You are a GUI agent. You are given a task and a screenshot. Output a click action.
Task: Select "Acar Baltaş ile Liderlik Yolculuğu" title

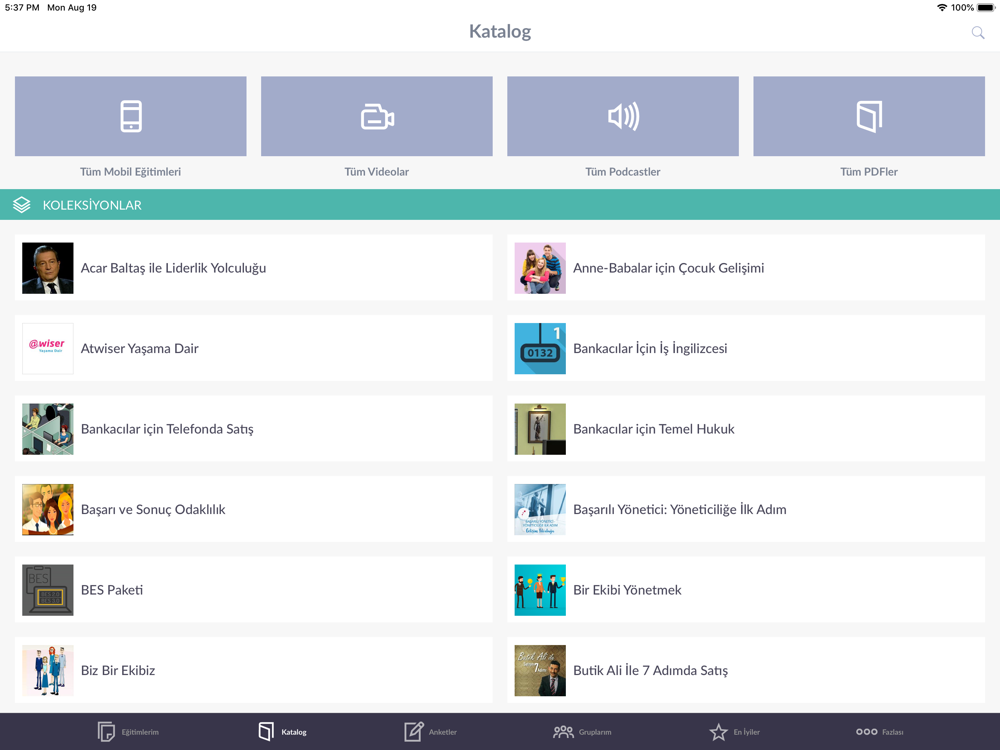(173, 268)
